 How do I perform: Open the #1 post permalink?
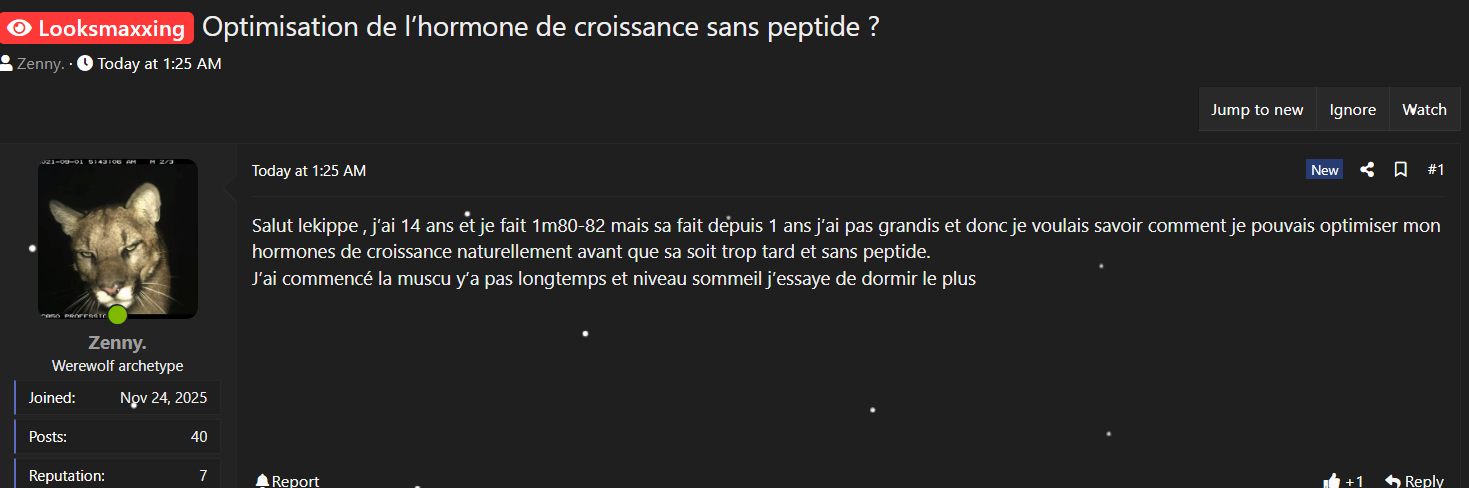(x=1435, y=170)
